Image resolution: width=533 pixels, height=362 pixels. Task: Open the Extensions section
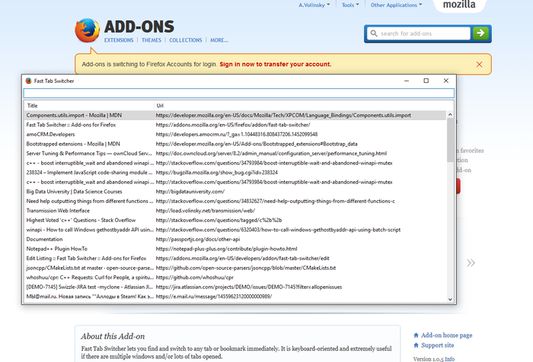(119, 40)
